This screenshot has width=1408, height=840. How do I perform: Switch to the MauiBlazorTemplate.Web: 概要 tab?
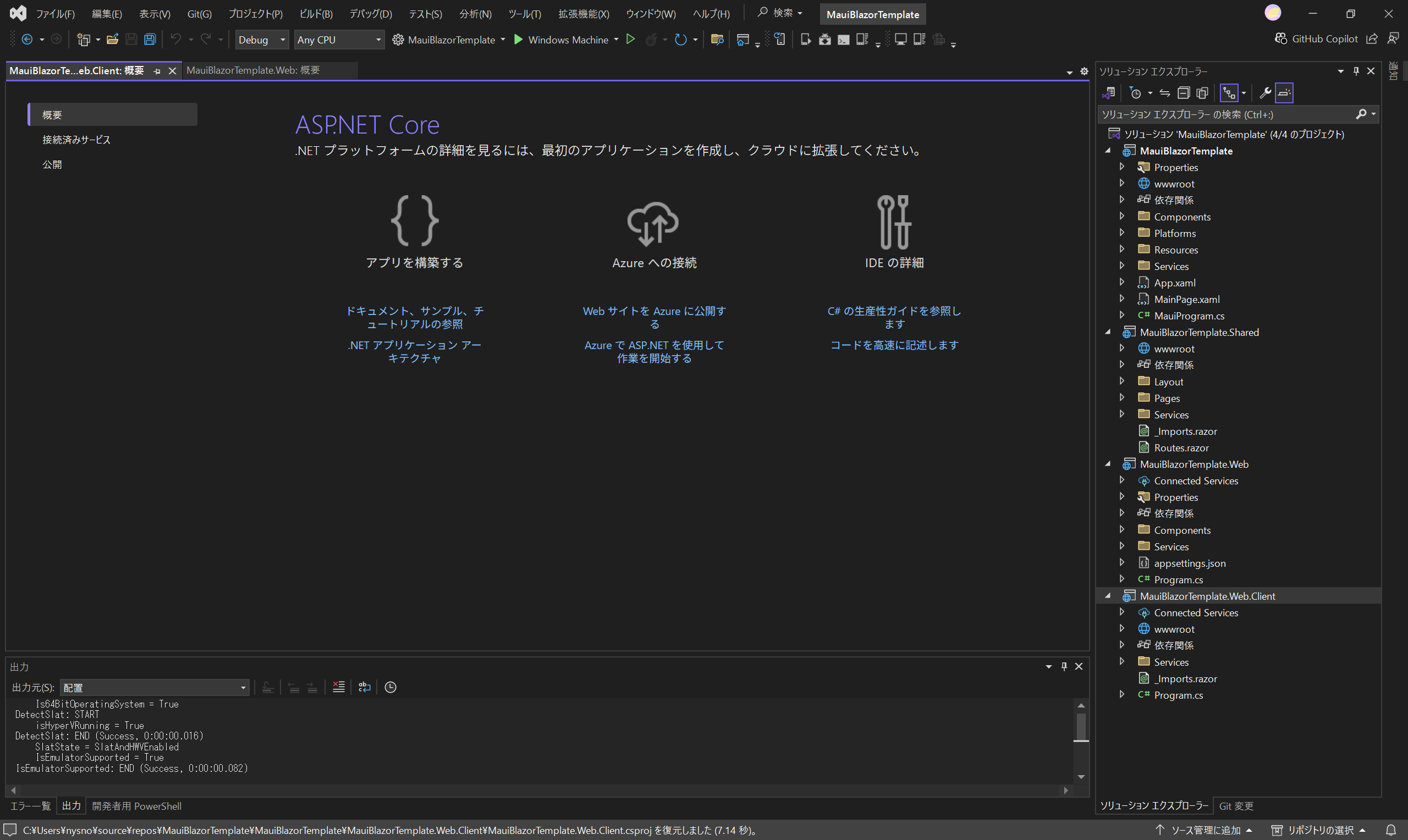coord(253,70)
